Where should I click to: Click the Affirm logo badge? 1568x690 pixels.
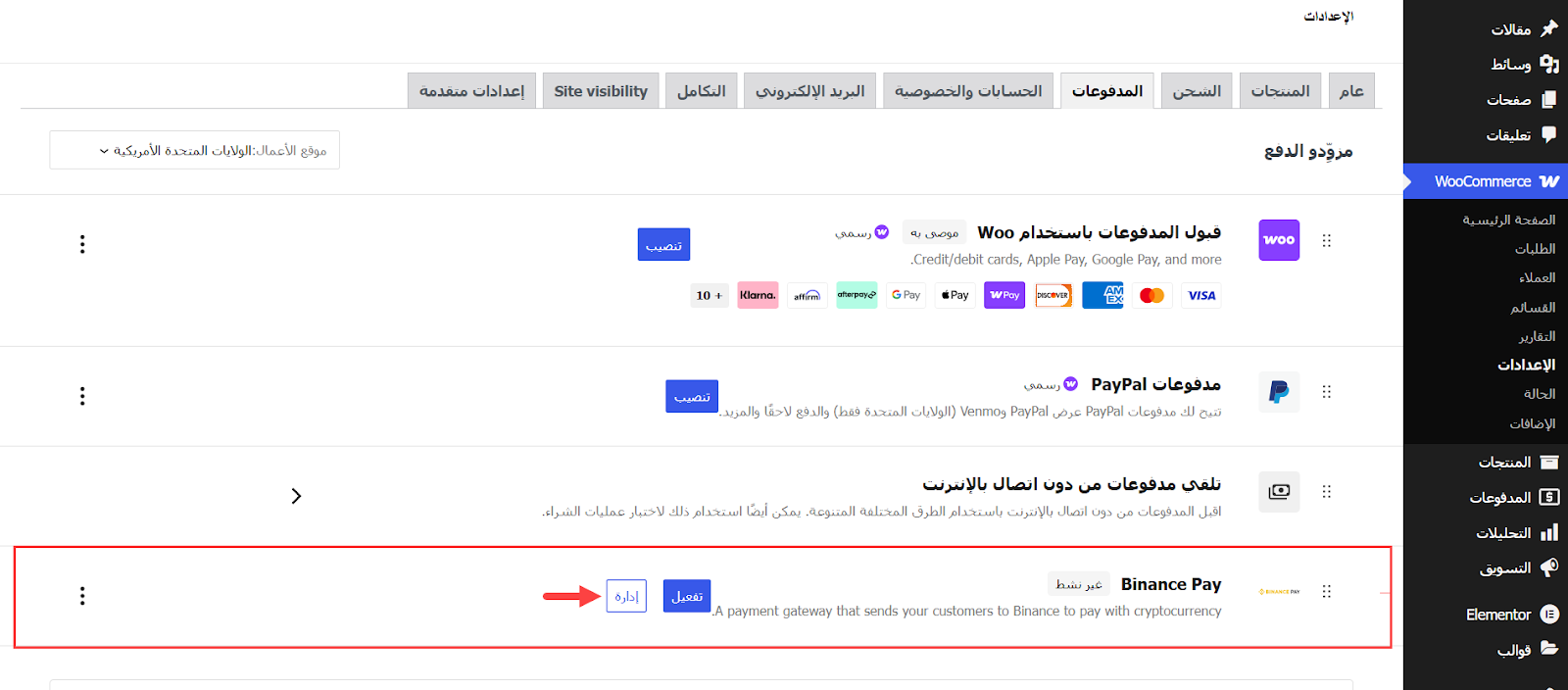point(808,295)
